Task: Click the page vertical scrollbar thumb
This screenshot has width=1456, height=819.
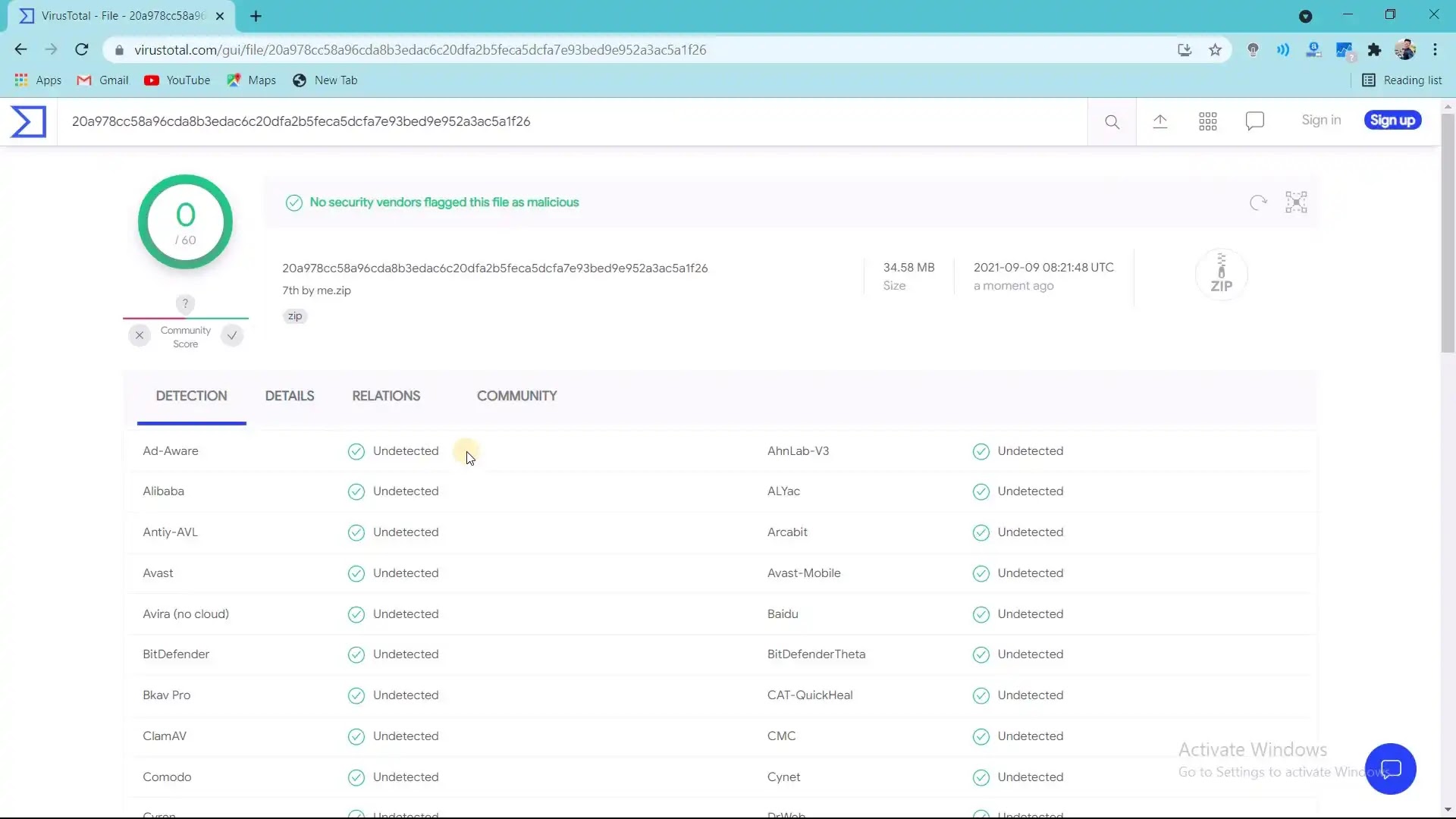Action: coord(1448,231)
